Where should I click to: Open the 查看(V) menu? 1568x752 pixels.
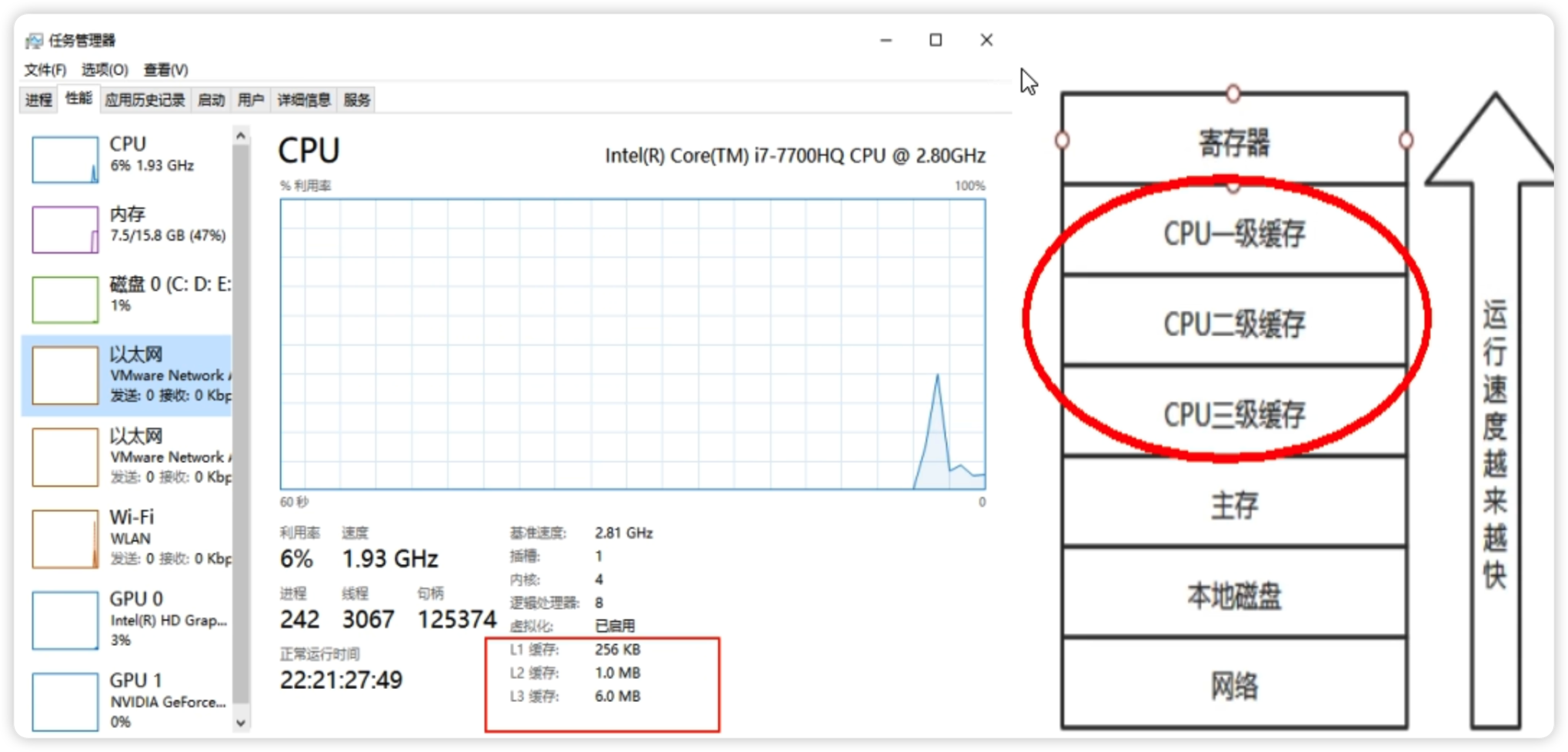pyautogui.click(x=165, y=70)
